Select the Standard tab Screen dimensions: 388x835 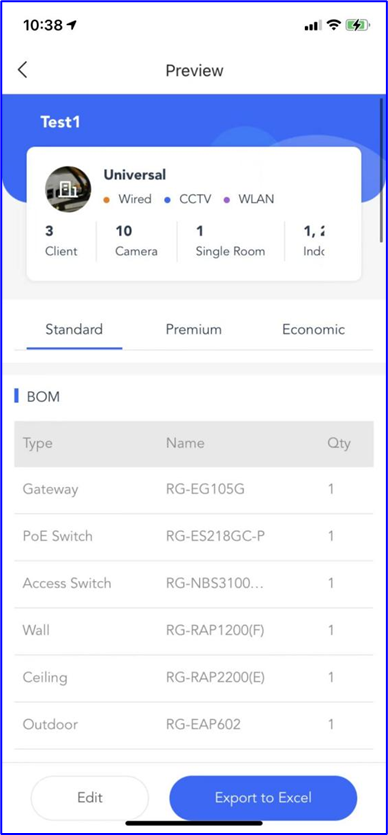(74, 329)
